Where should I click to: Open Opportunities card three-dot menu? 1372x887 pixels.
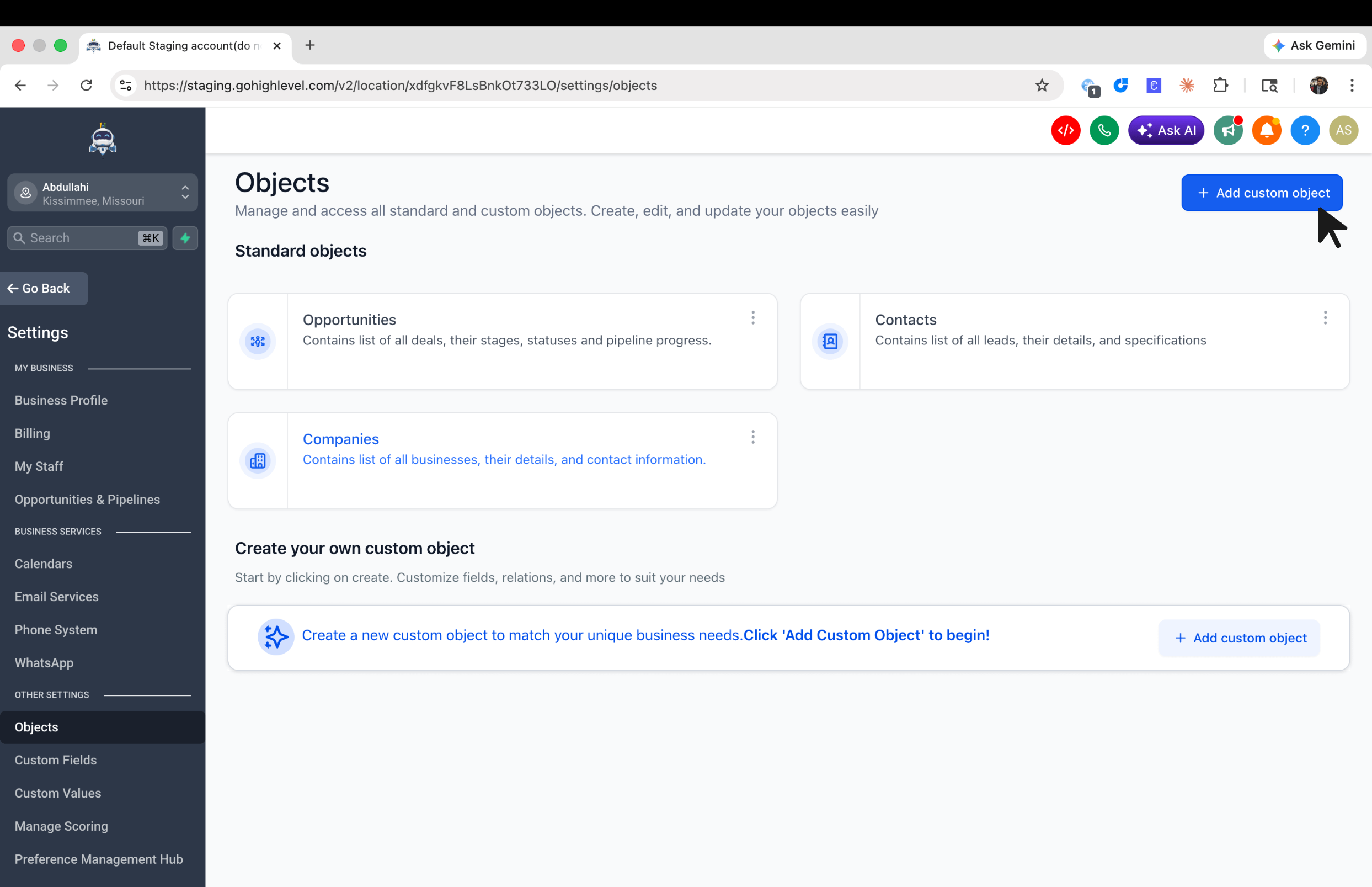point(752,318)
